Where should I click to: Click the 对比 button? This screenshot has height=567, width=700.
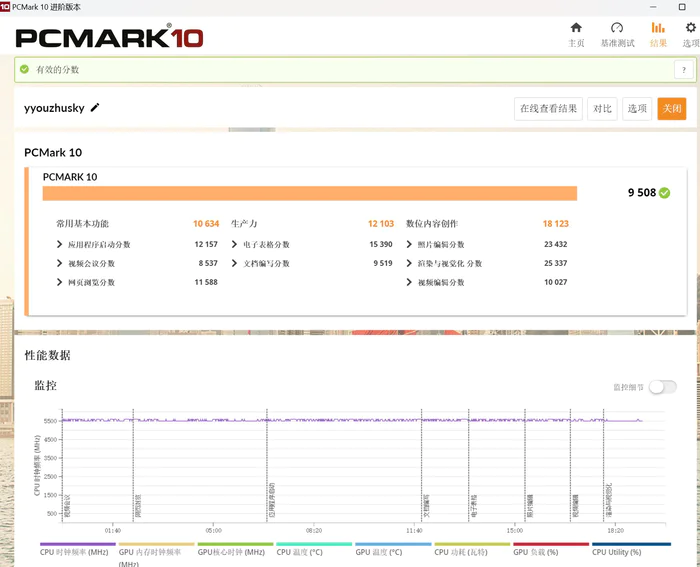pyautogui.click(x=602, y=108)
